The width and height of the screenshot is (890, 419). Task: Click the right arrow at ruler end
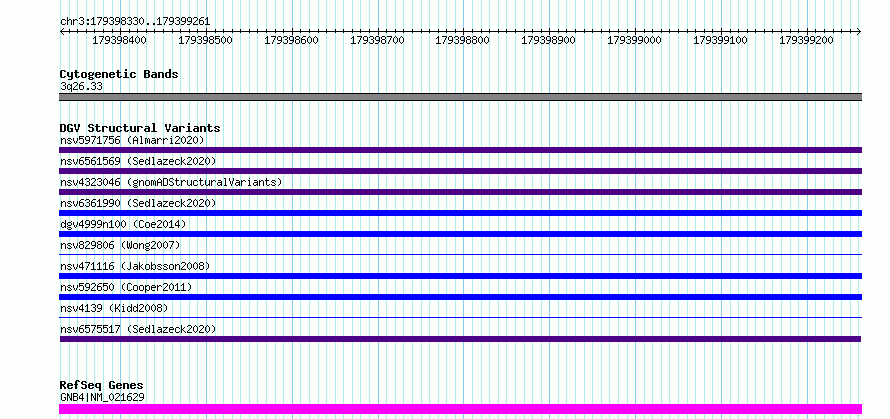pyautogui.click(x=859, y=32)
